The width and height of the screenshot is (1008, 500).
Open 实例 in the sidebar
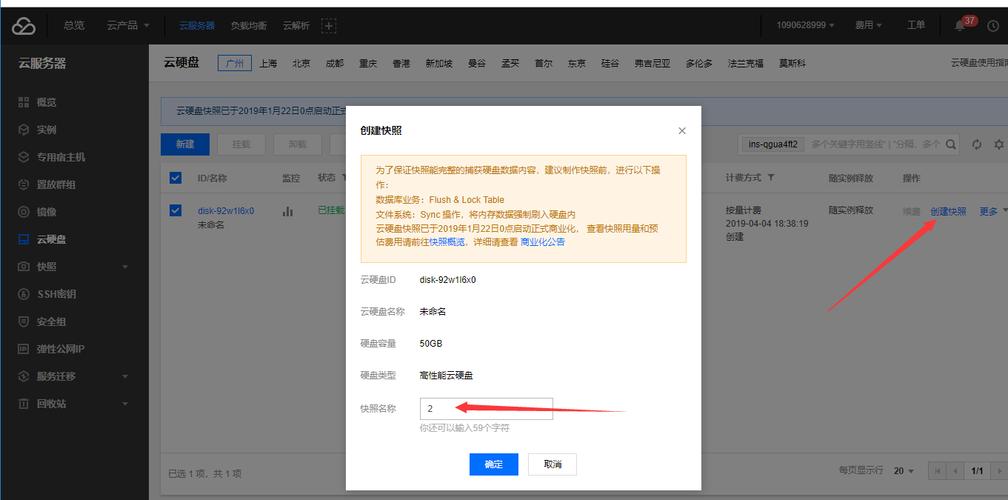[46, 130]
